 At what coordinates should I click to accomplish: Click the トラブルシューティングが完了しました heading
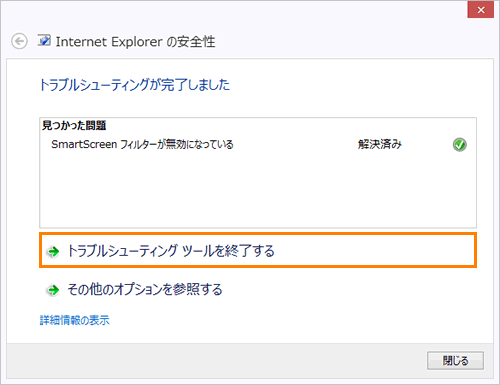pyautogui.click(x=135, y=85)
